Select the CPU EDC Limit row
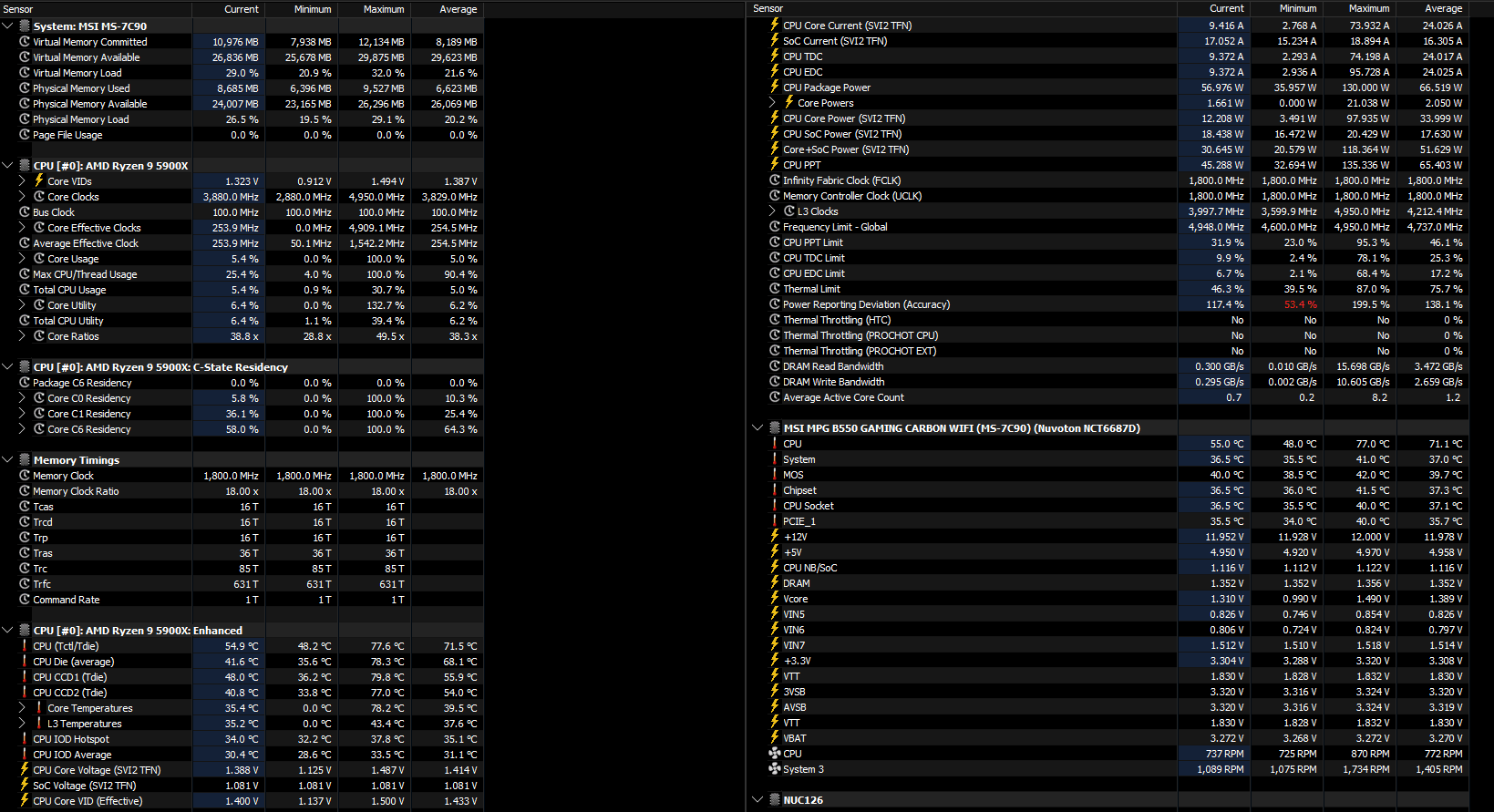 pos(1108,273)
